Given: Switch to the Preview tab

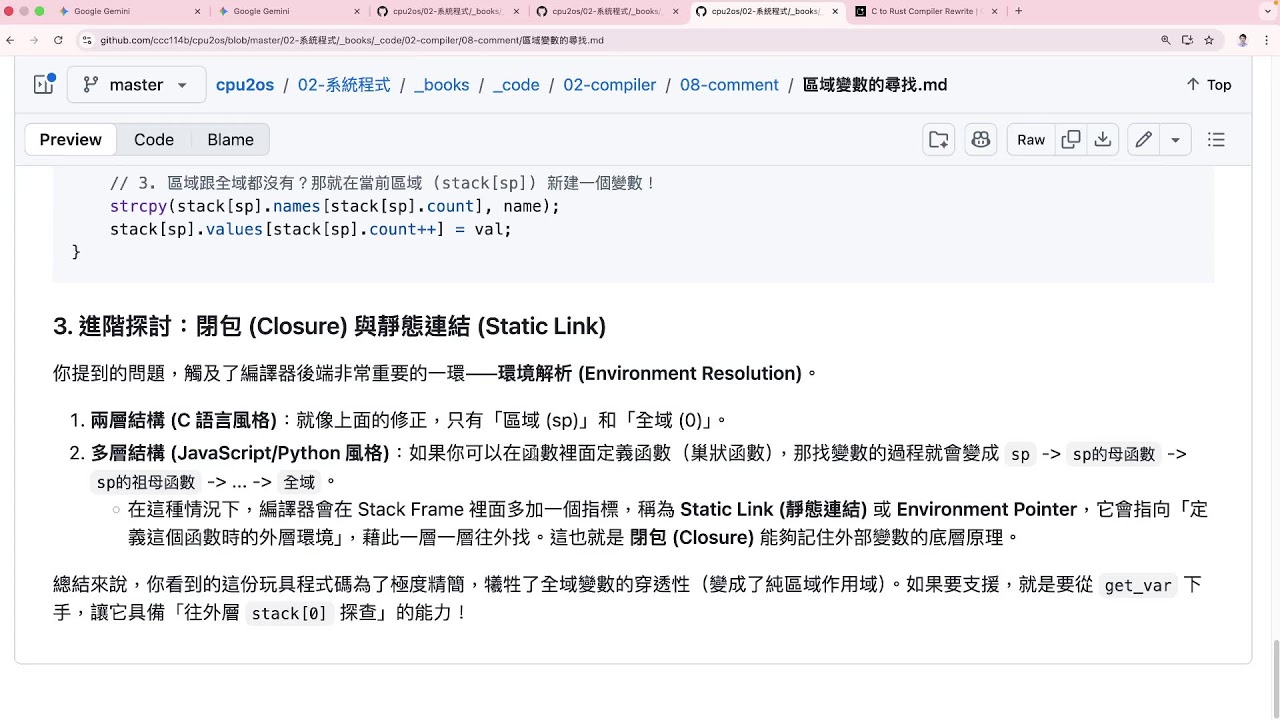Looking at the screenshot, I should (x=71, y=140).
